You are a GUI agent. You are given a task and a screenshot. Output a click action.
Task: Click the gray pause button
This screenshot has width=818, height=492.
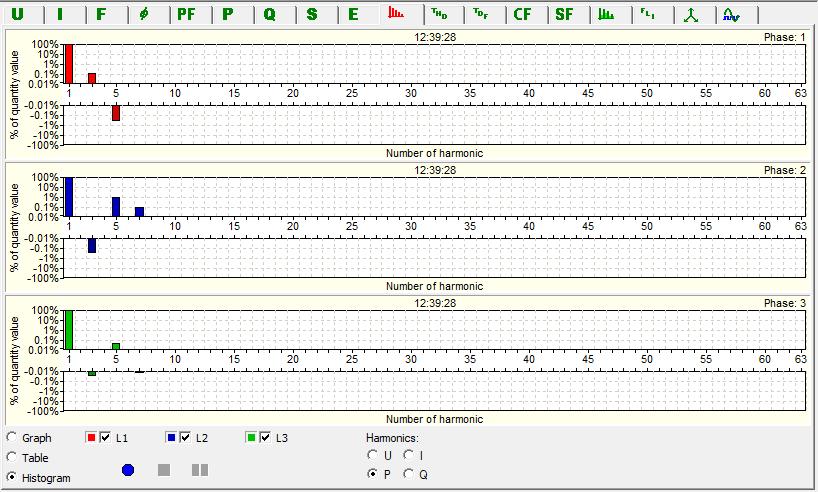pyautogui.click(x=200, y=470)
